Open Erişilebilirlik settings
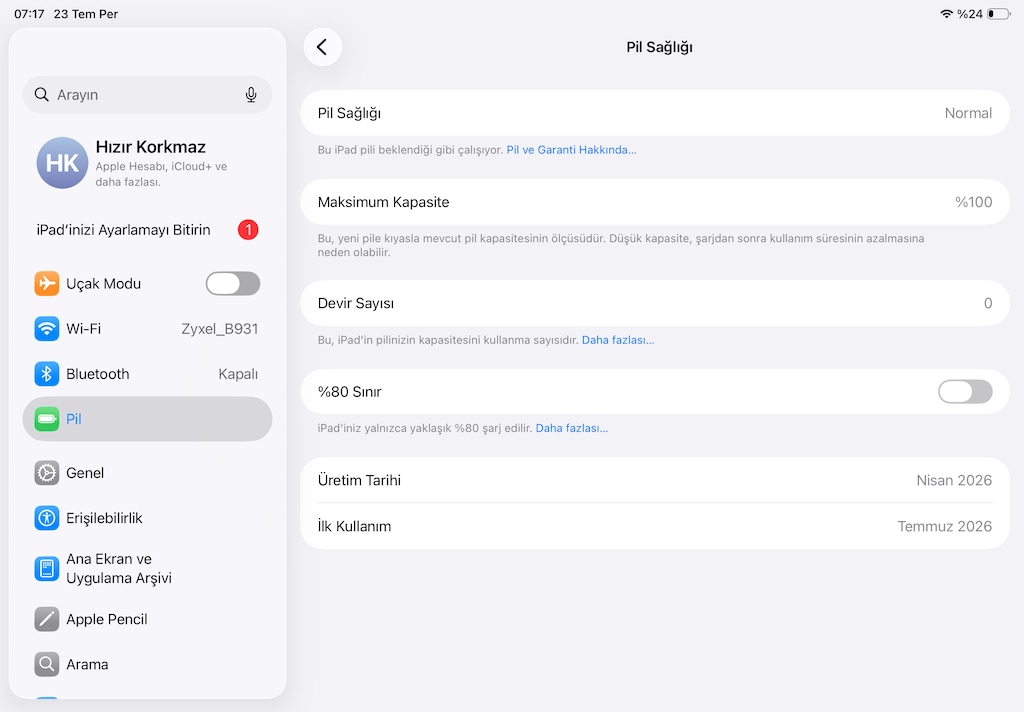Screen dimensions: 1024x712 tap(147, 518)
